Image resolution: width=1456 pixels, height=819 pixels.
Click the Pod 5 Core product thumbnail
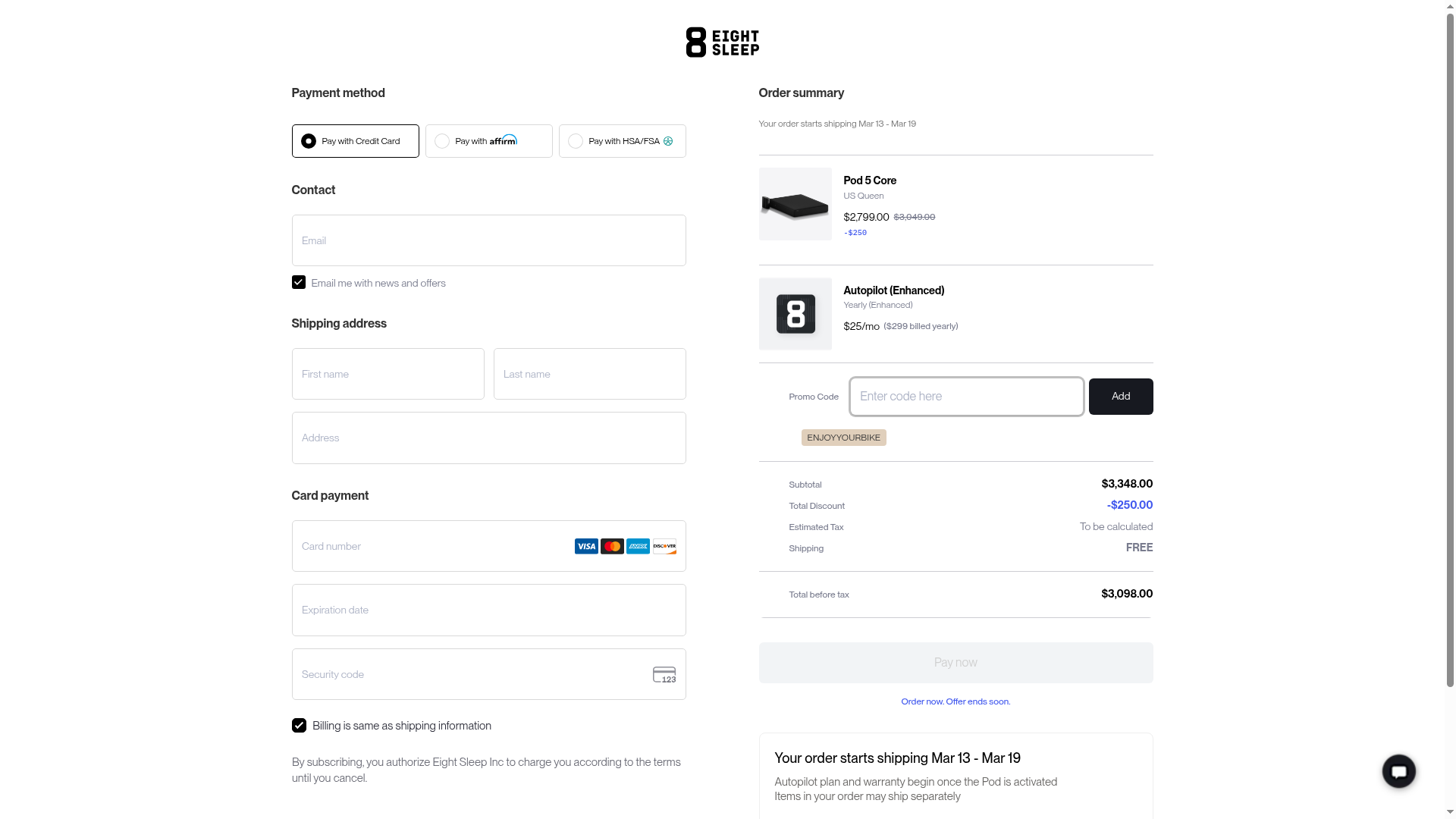795,204
